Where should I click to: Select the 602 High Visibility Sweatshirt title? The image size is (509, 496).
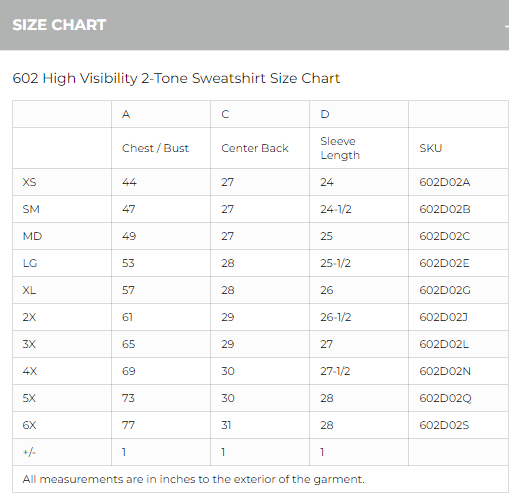click(176, 78)
